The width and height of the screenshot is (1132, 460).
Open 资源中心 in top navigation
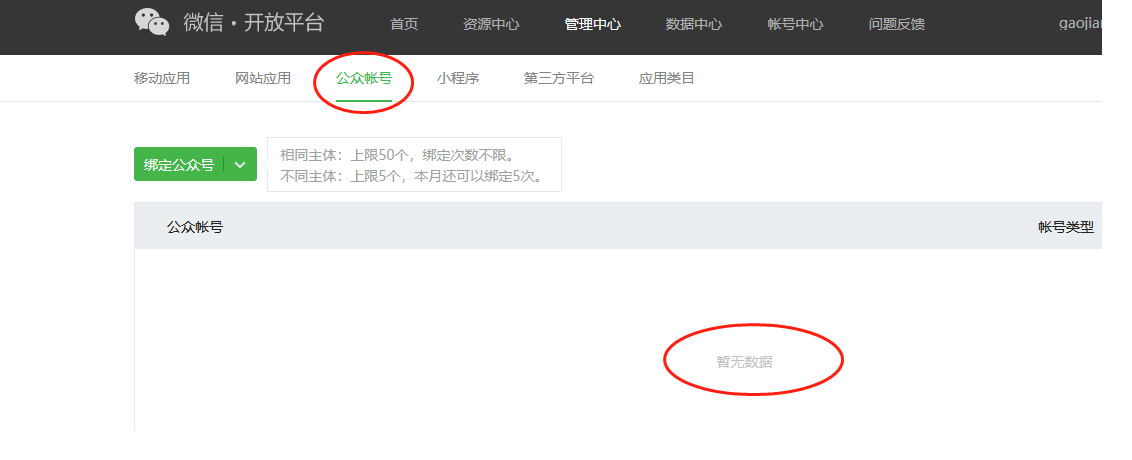(491, 24)
